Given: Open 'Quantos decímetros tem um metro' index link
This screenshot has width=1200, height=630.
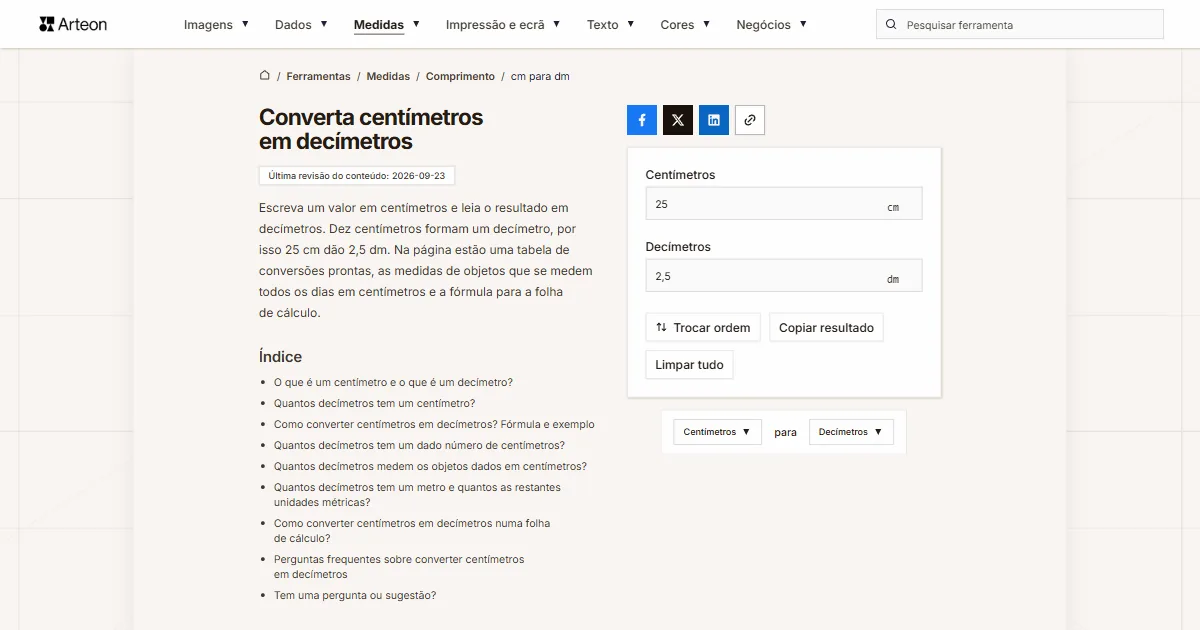Looking at the screenshot, I should point(417,495).
